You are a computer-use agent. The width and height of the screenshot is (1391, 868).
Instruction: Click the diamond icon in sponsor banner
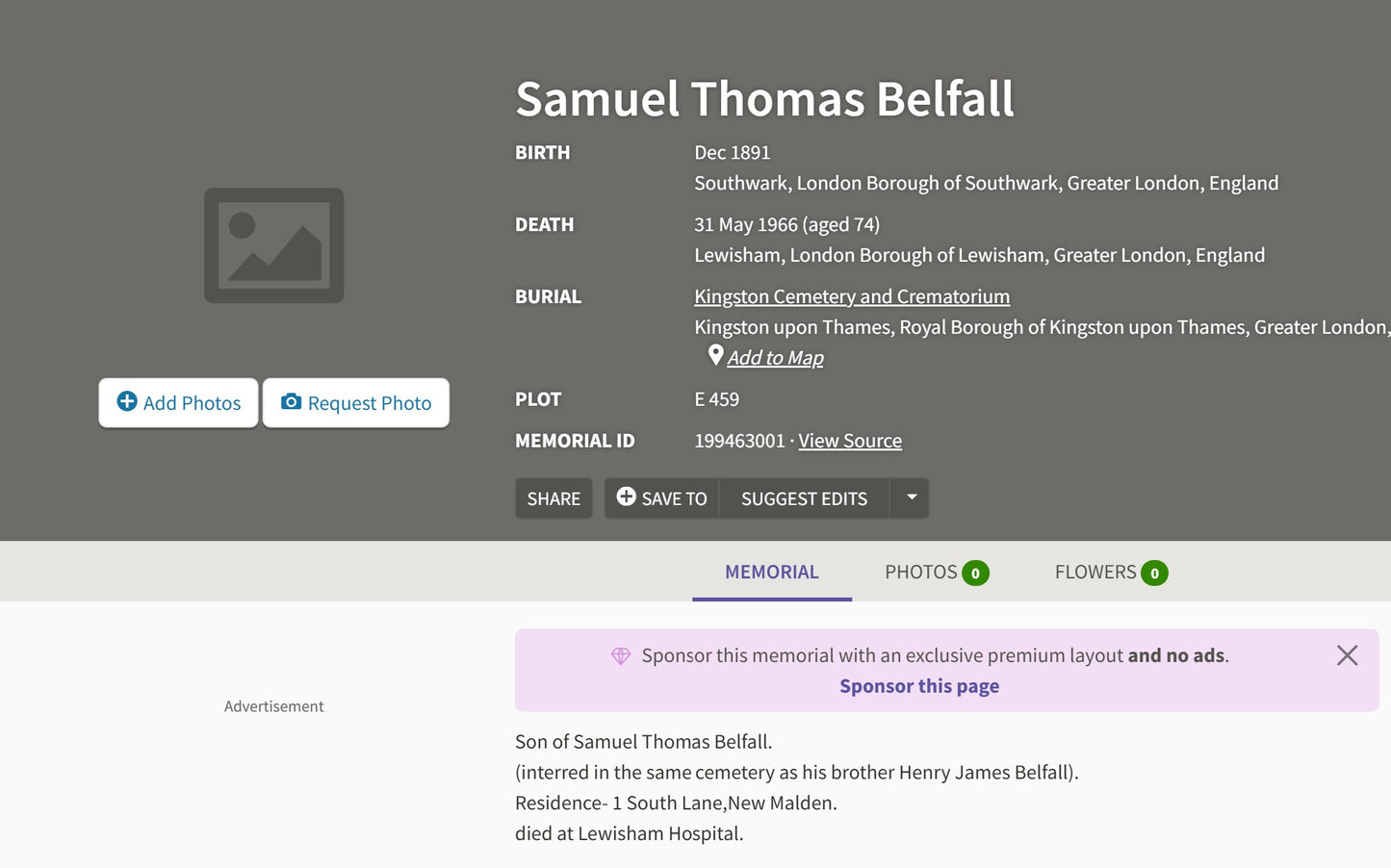621,655
